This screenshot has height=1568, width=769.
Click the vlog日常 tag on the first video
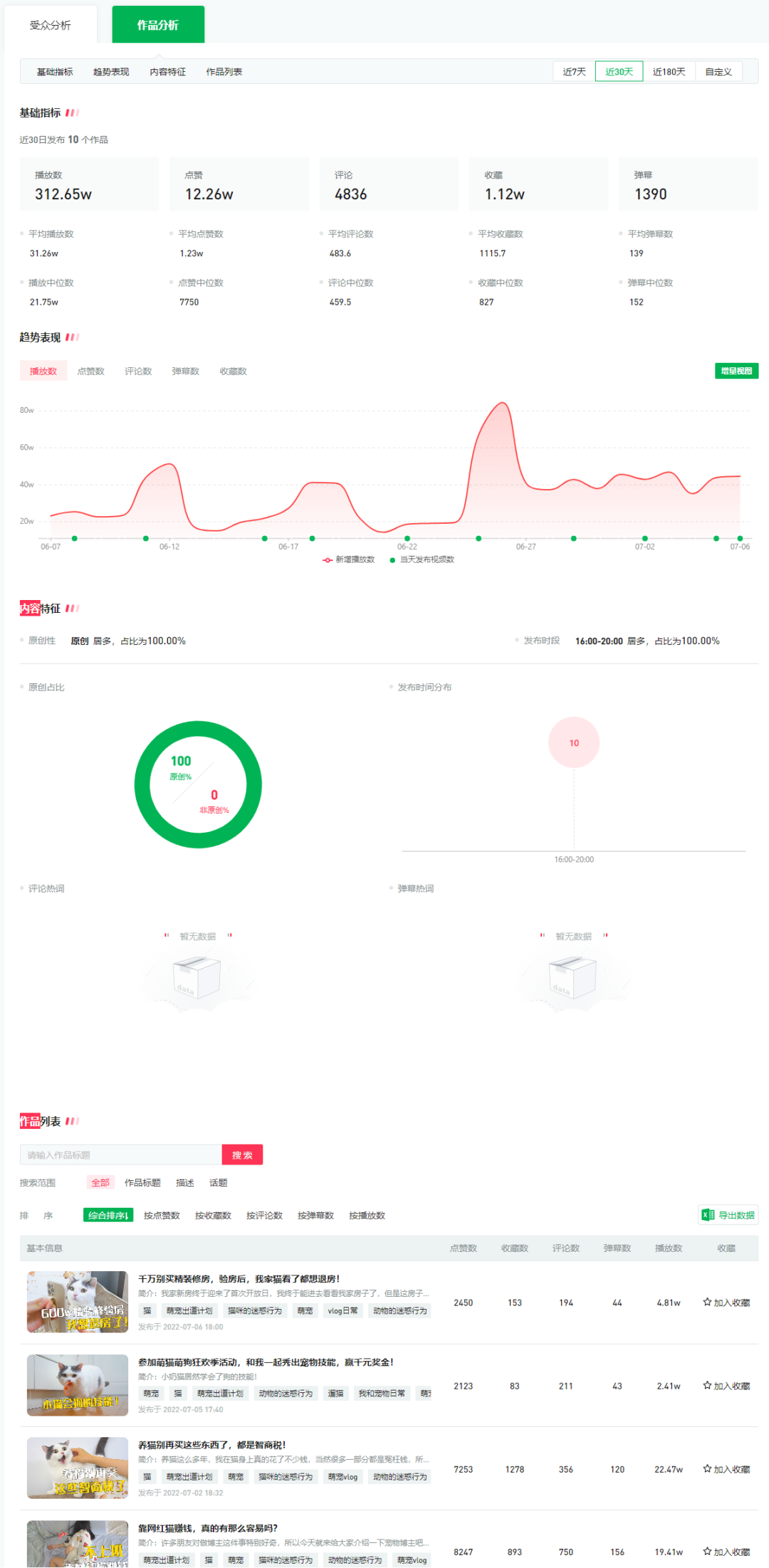[342, 1310]
